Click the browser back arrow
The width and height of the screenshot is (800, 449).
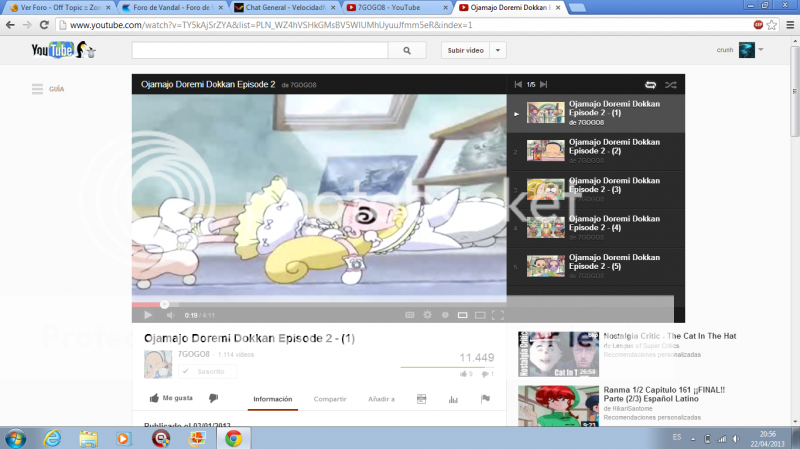point(10,25)
